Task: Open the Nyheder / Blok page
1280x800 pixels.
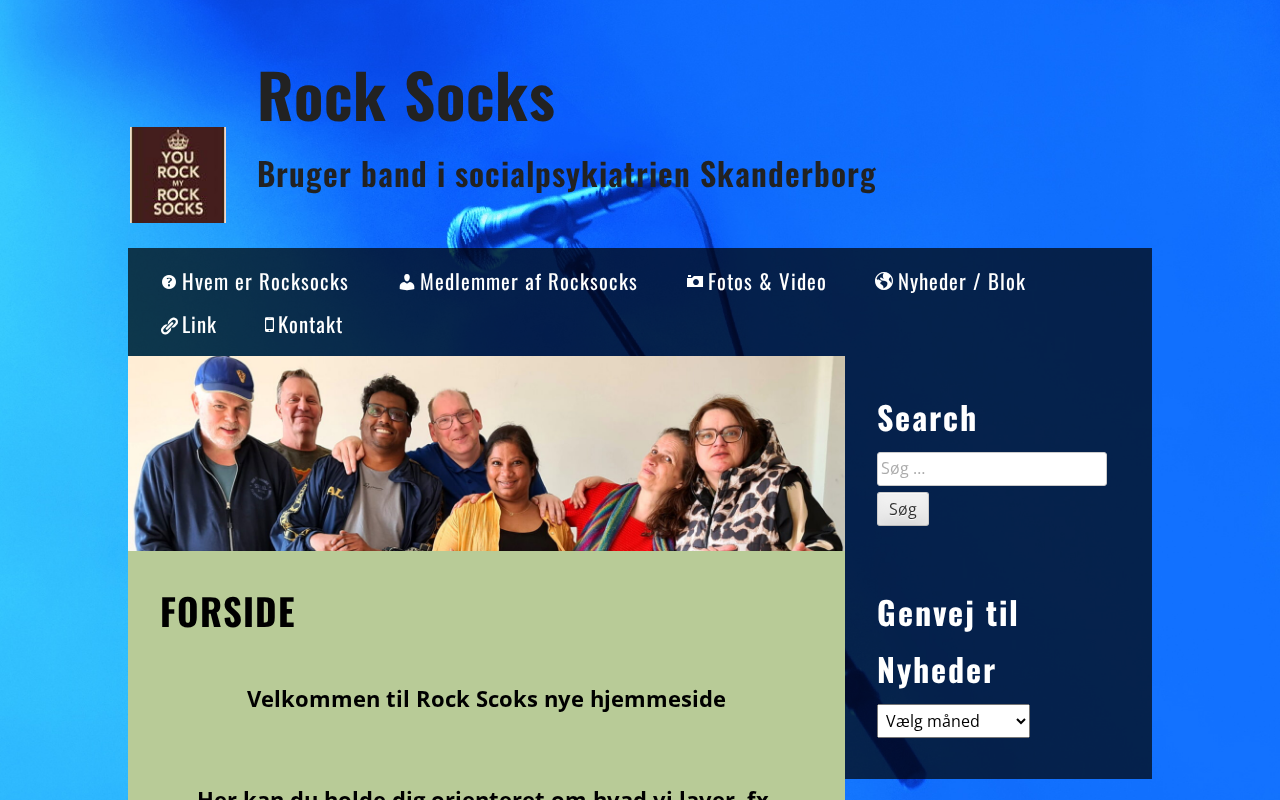Action: pos(950,282)
